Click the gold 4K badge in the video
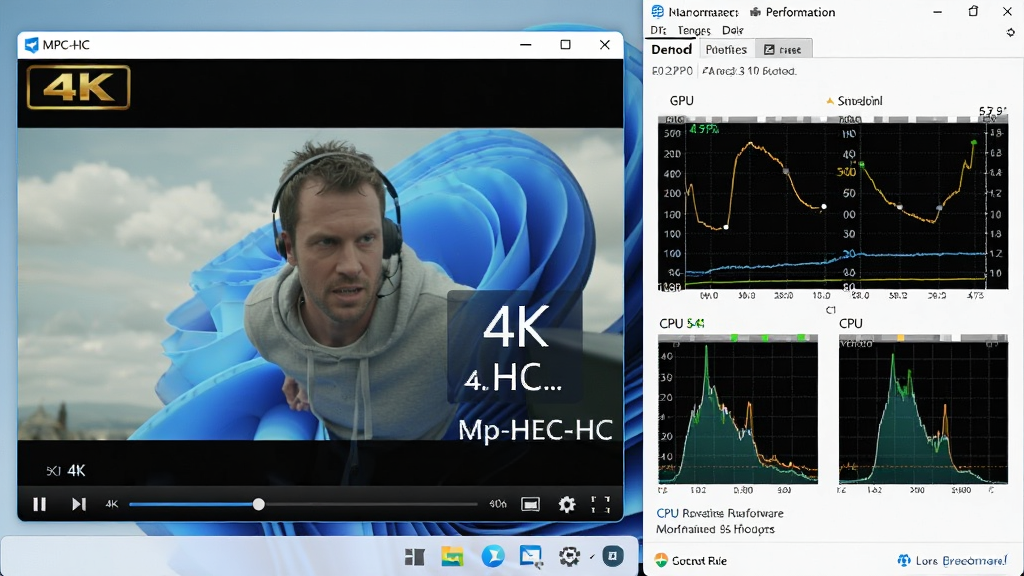 (78, 87)
